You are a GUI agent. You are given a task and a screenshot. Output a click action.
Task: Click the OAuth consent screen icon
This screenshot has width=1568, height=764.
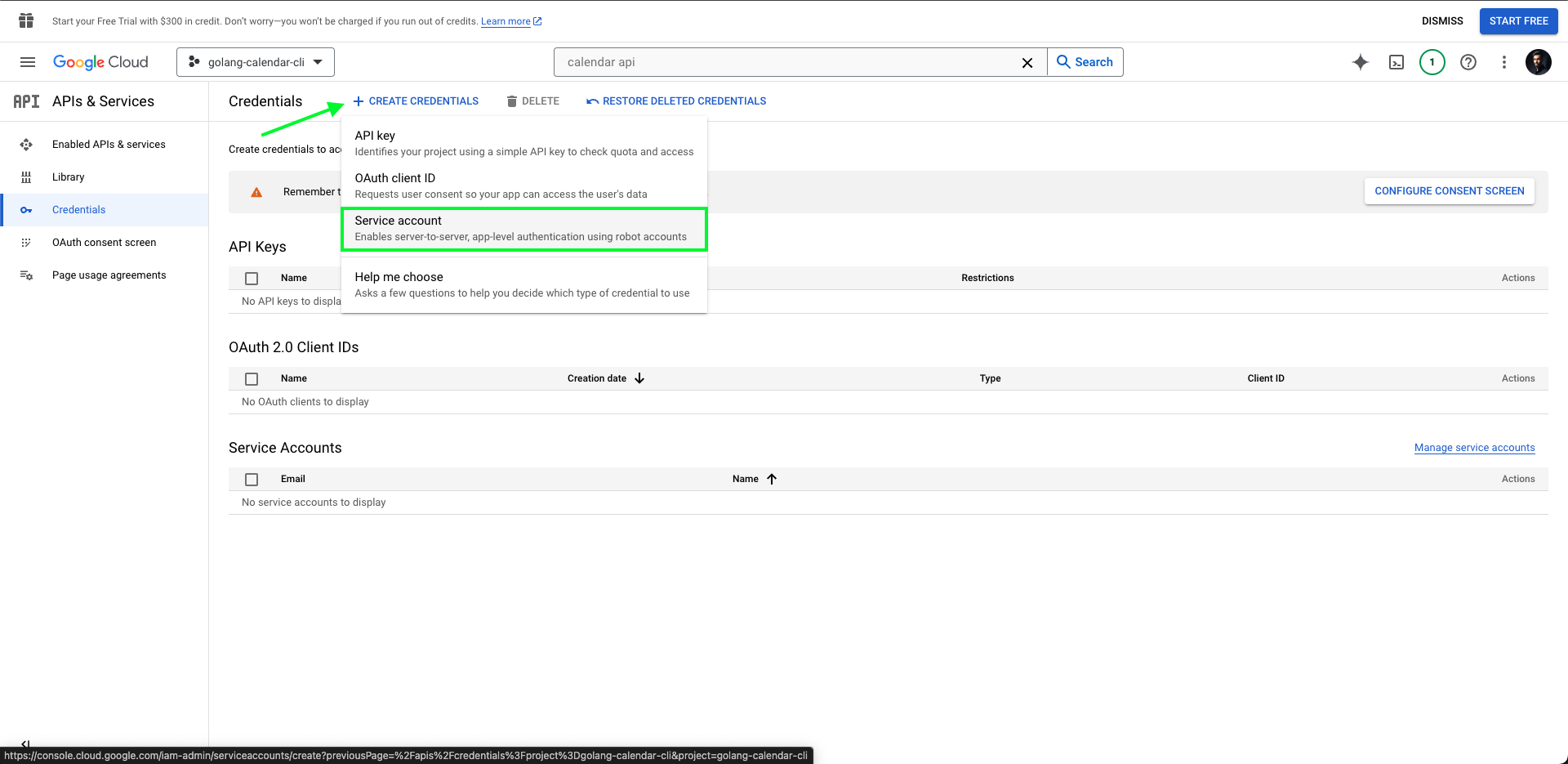(26, 243)
